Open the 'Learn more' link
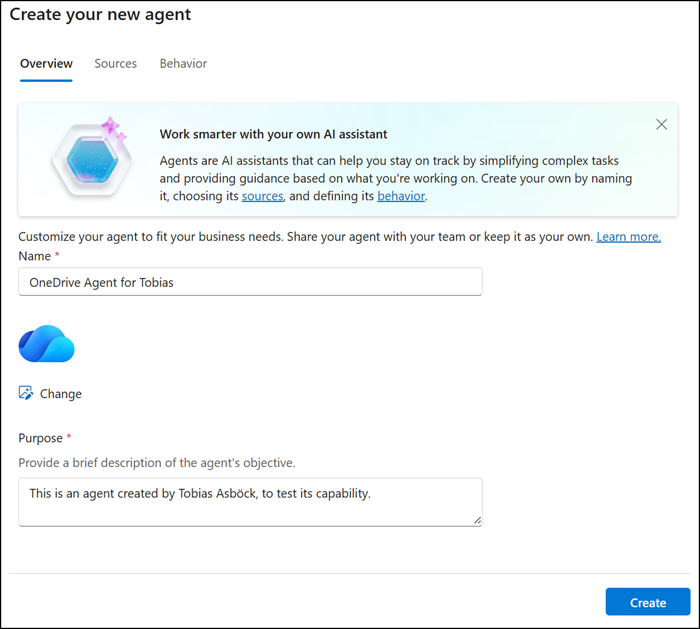The height and width of the screenshot is (629, 700). point(629,237)
